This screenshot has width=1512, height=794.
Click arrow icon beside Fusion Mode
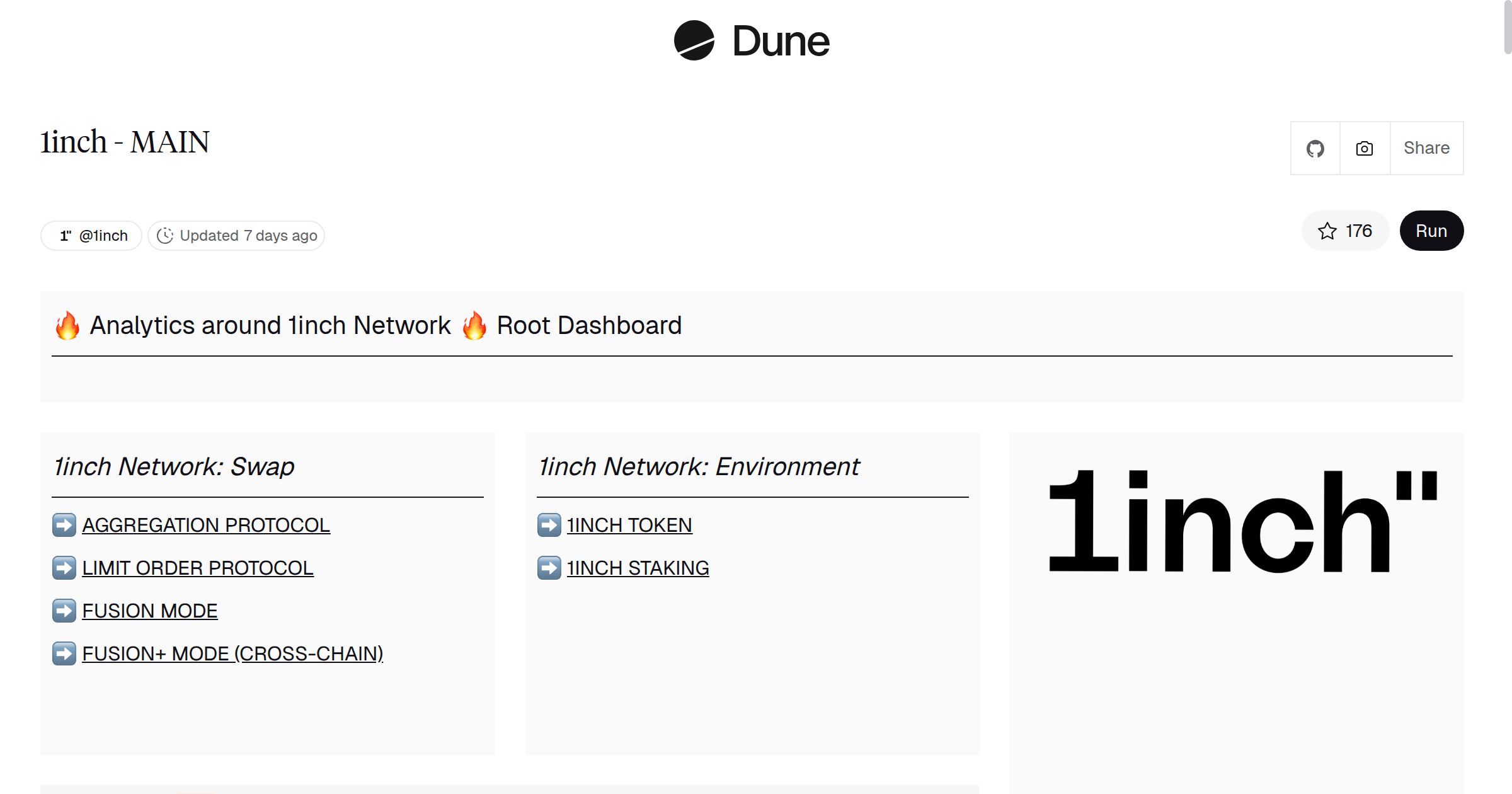[x=64, y=611]
